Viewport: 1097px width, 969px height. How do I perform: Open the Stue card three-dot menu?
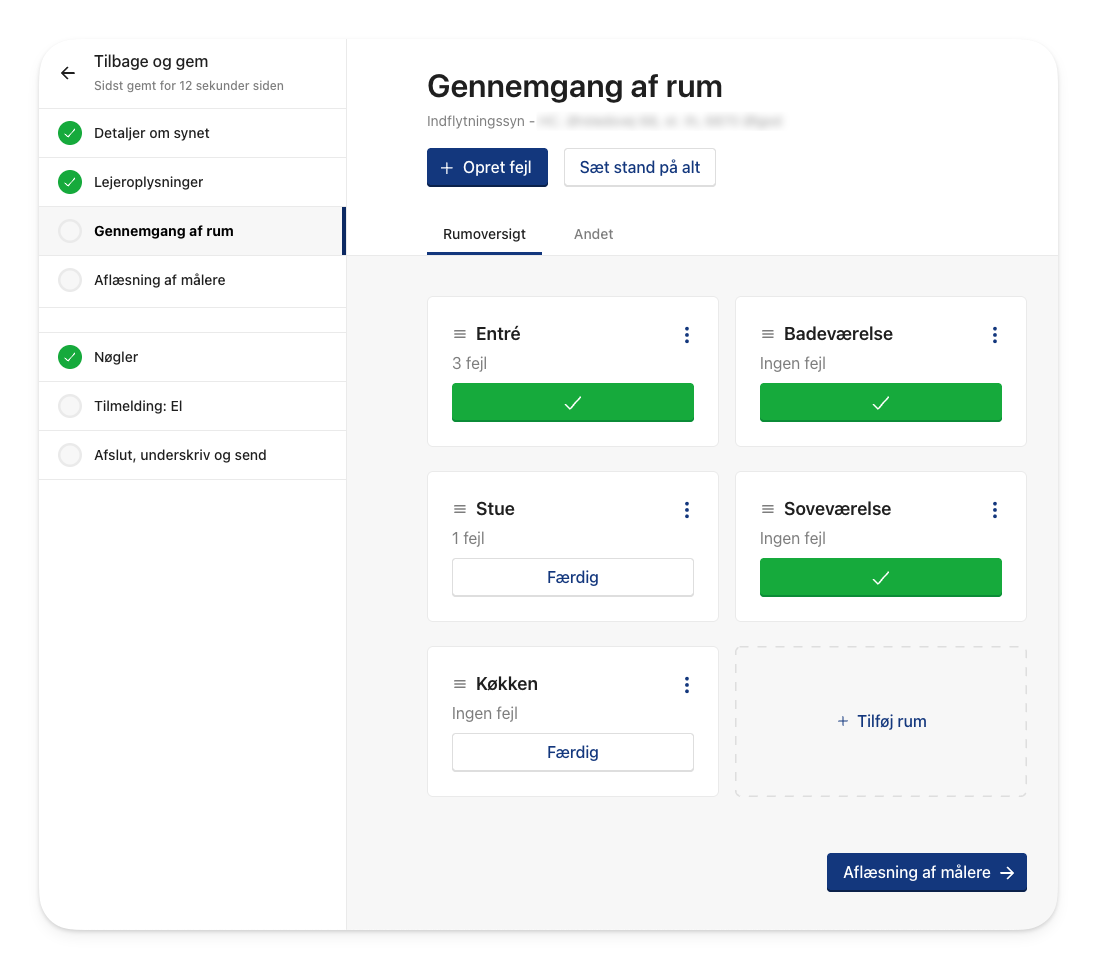coord(686,509)
